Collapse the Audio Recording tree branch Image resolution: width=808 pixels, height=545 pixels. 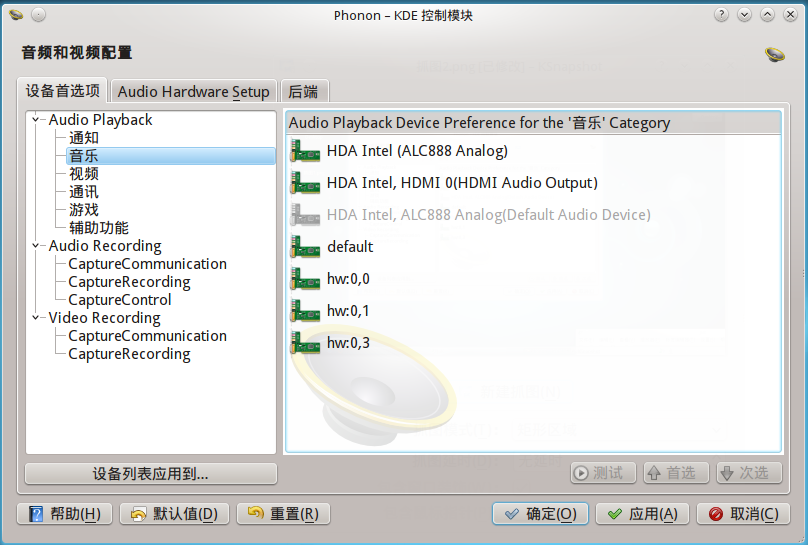pos(36,246)
